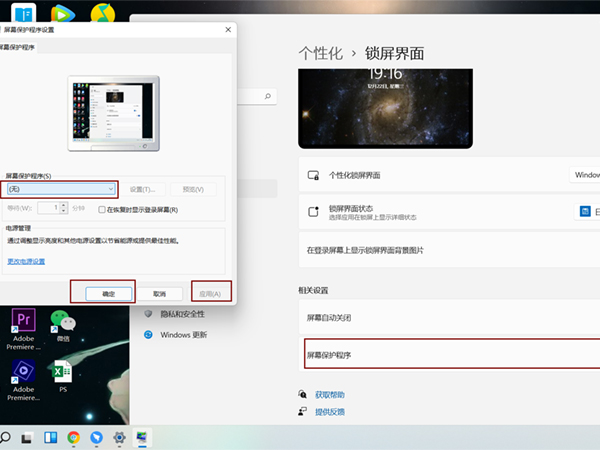
Task: Open Settings gear on the taskbar
Action: click(x=119, y=437)
